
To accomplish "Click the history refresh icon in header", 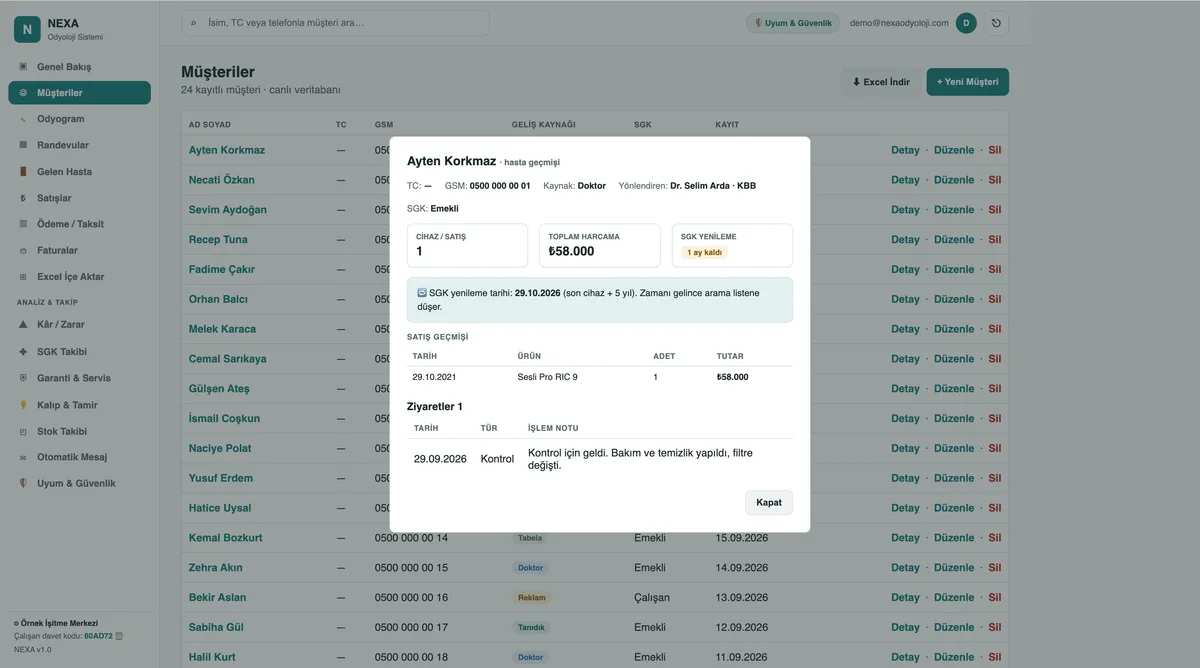I will coord(996,23).
